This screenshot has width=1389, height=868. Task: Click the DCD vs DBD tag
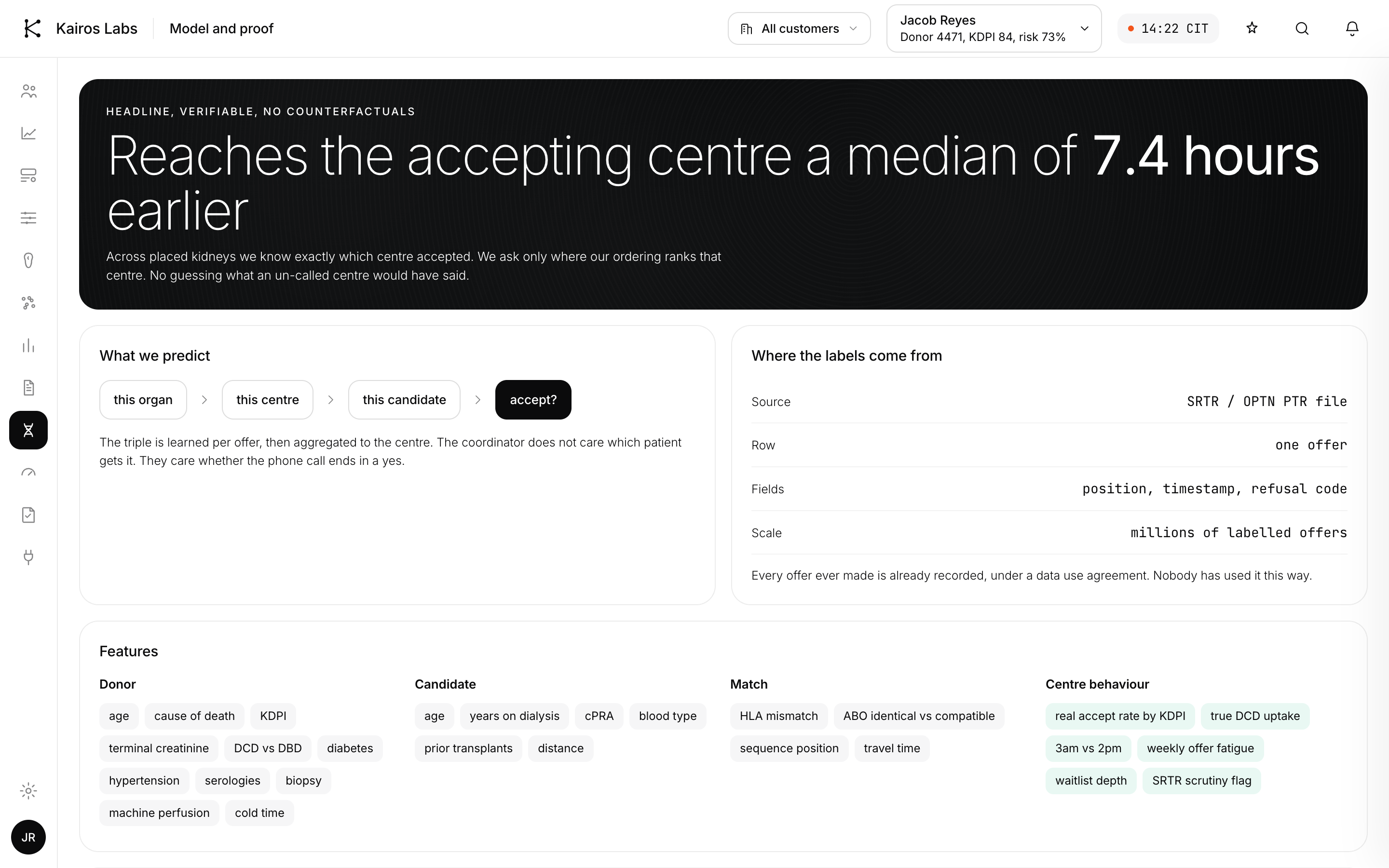(x=268, y=748)
